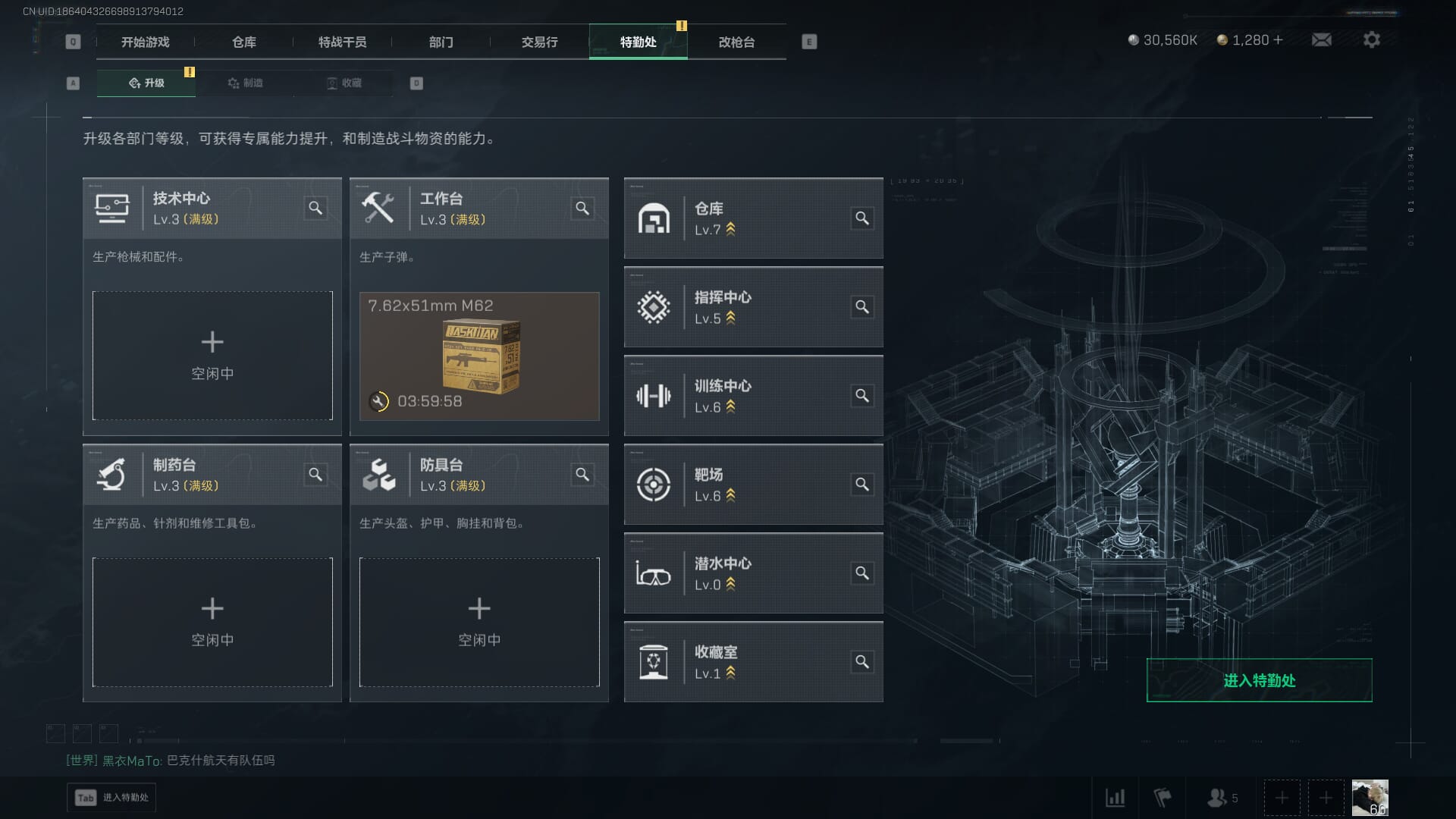Open the friends icon showing 5

(x=1222, y=798)
